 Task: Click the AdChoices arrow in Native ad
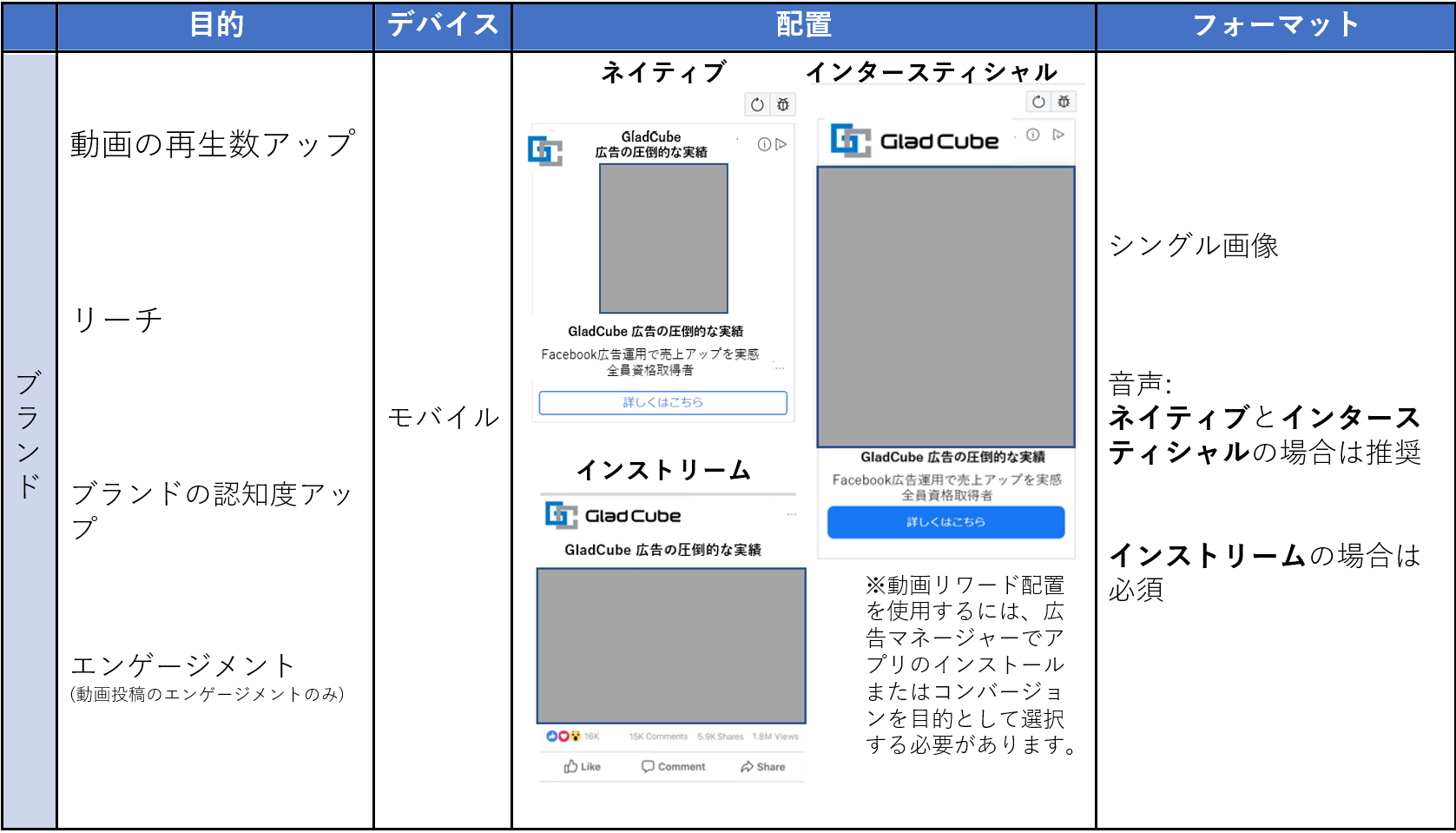(x=781, y=144)
